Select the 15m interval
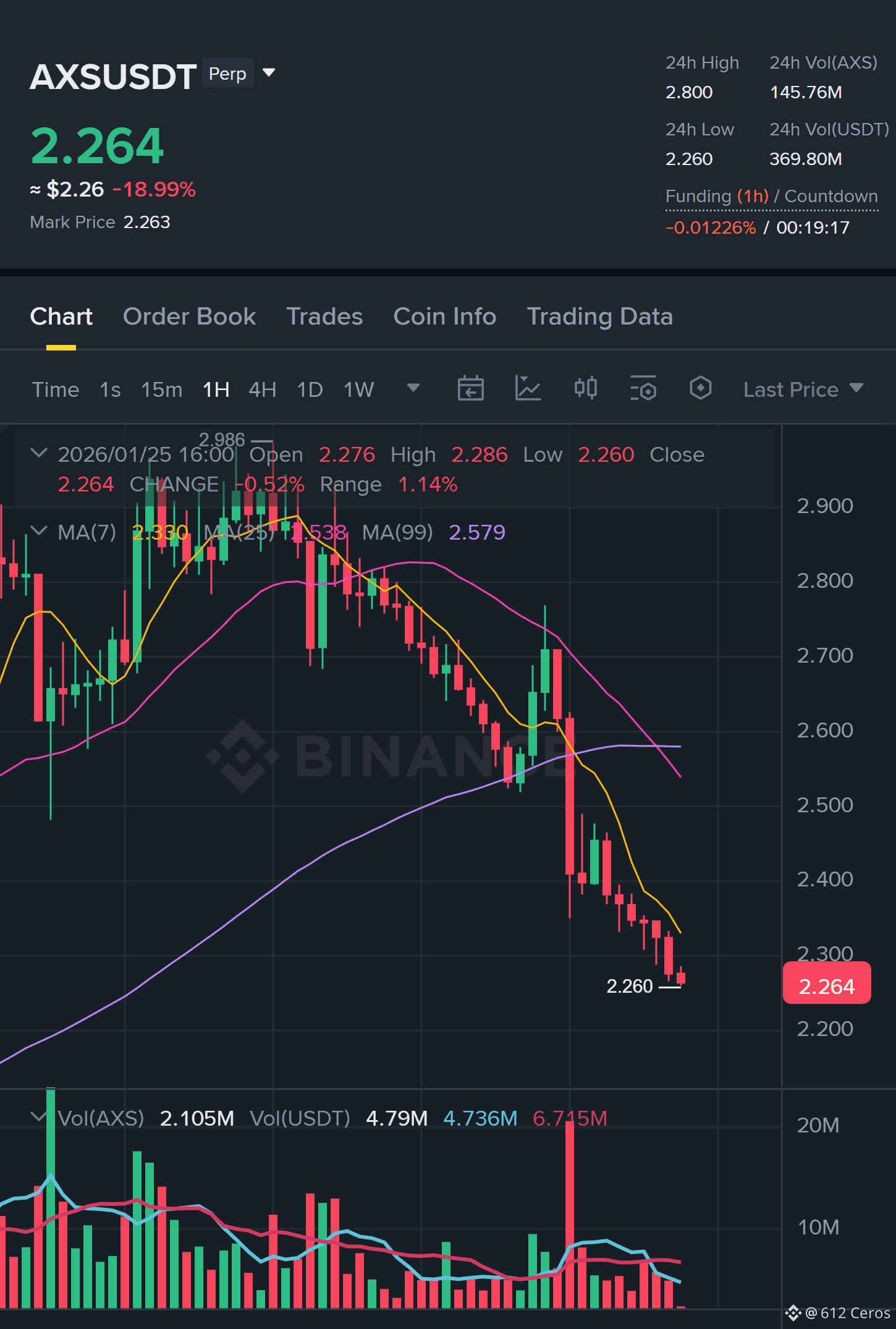The image size is (896, 1329). point(161,389)
